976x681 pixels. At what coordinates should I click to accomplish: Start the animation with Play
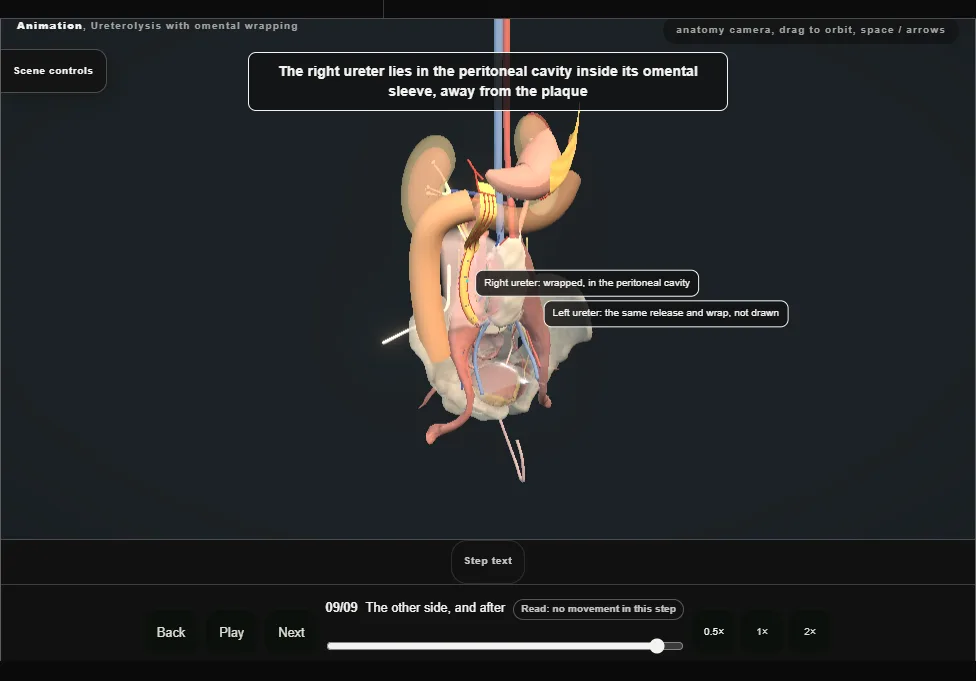pyautogui.click(x=231, y=632)
